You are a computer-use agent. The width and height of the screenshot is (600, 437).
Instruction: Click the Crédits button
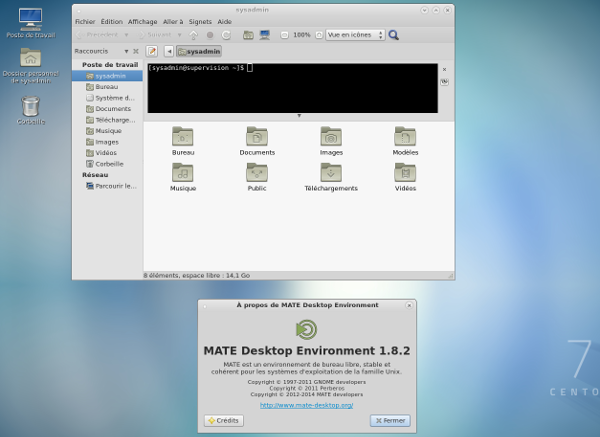coord(223,421)
